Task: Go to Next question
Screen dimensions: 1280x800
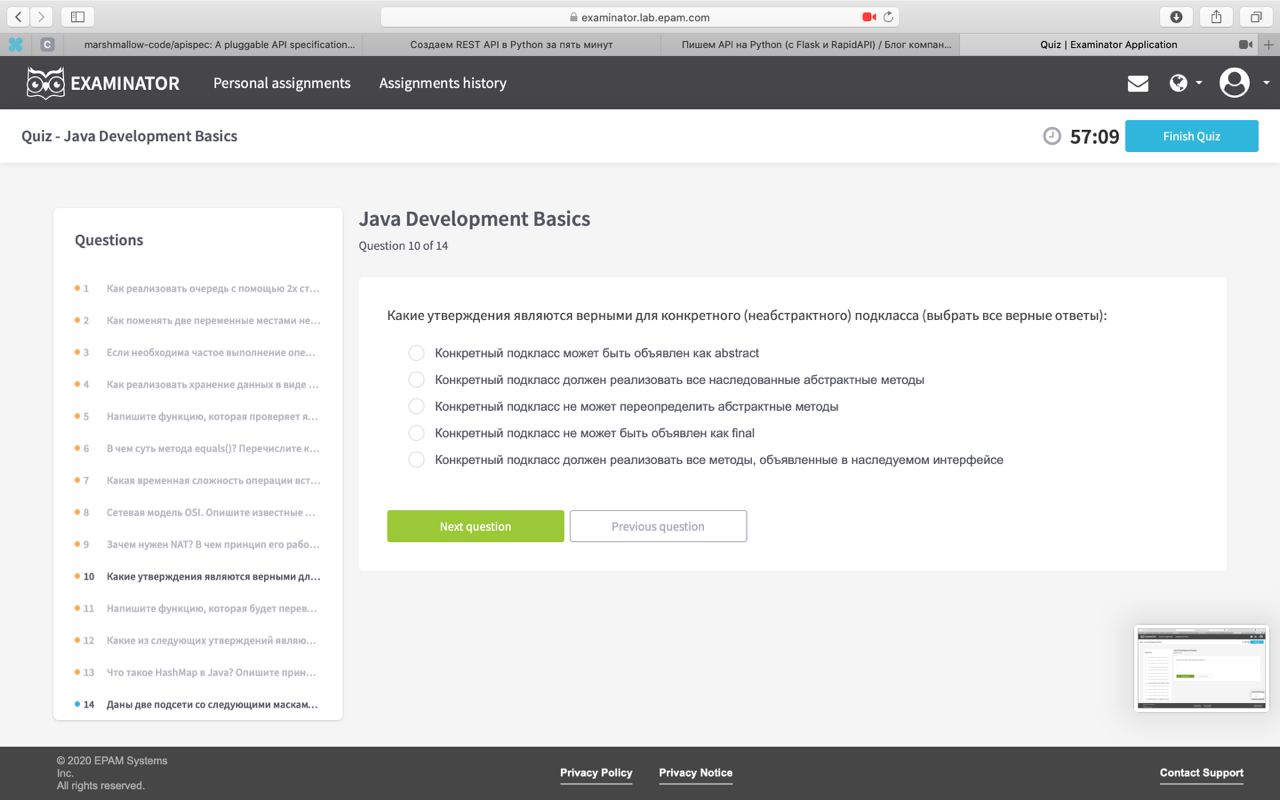Action: (x=475, y=526)
